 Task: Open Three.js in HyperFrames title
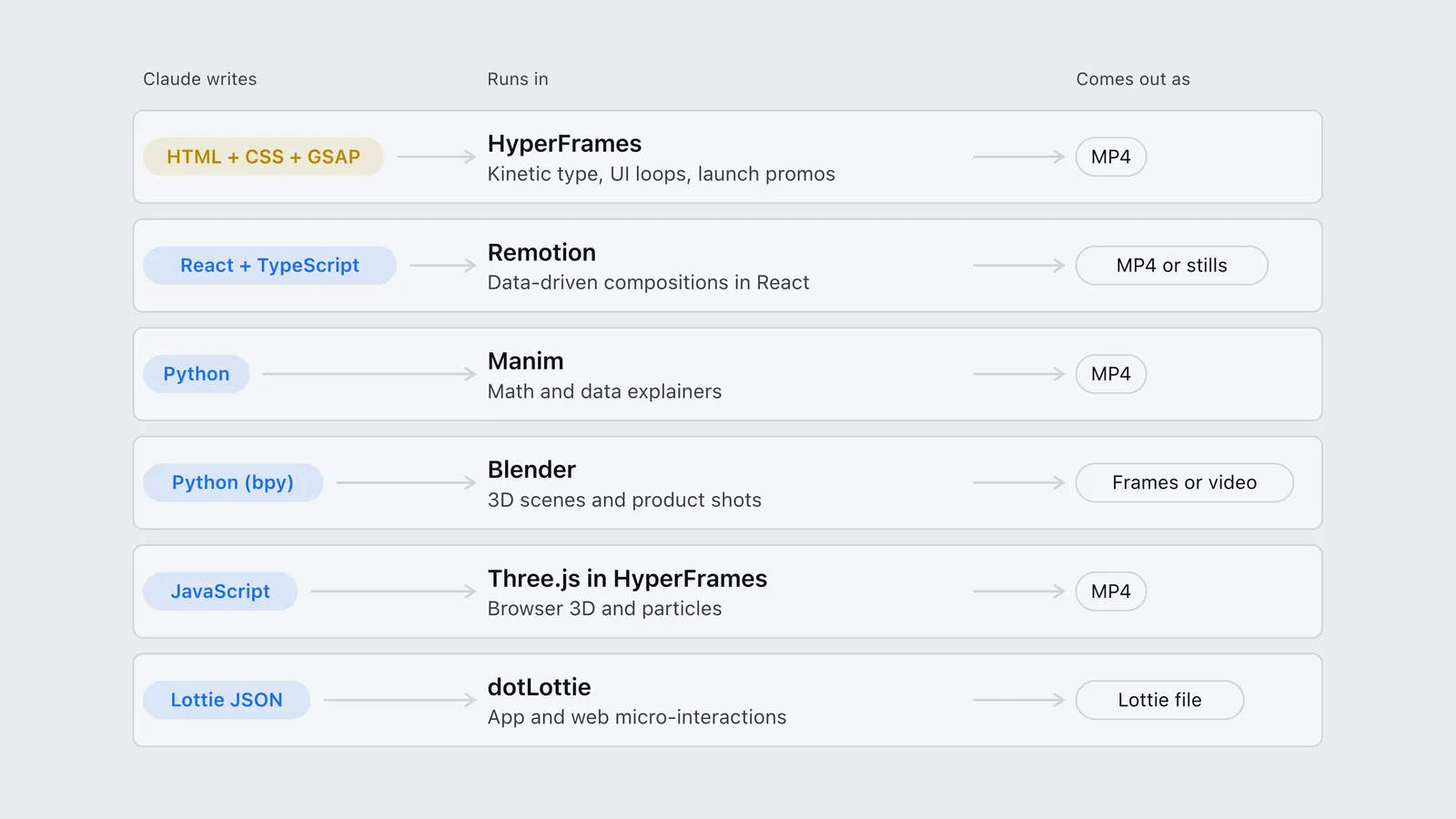627,579
